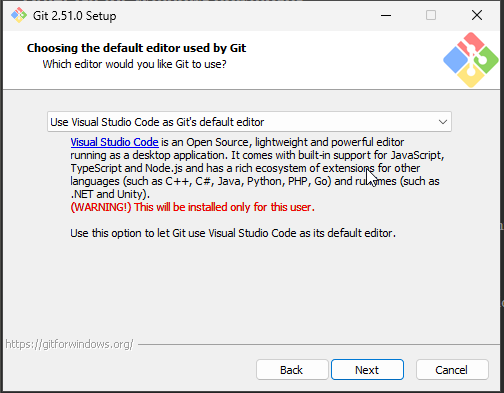The height and width of the screenshot is (393, 504).
Task: Click heading 'Choosing the default editor used by Git'
Action: pos(136,48)
